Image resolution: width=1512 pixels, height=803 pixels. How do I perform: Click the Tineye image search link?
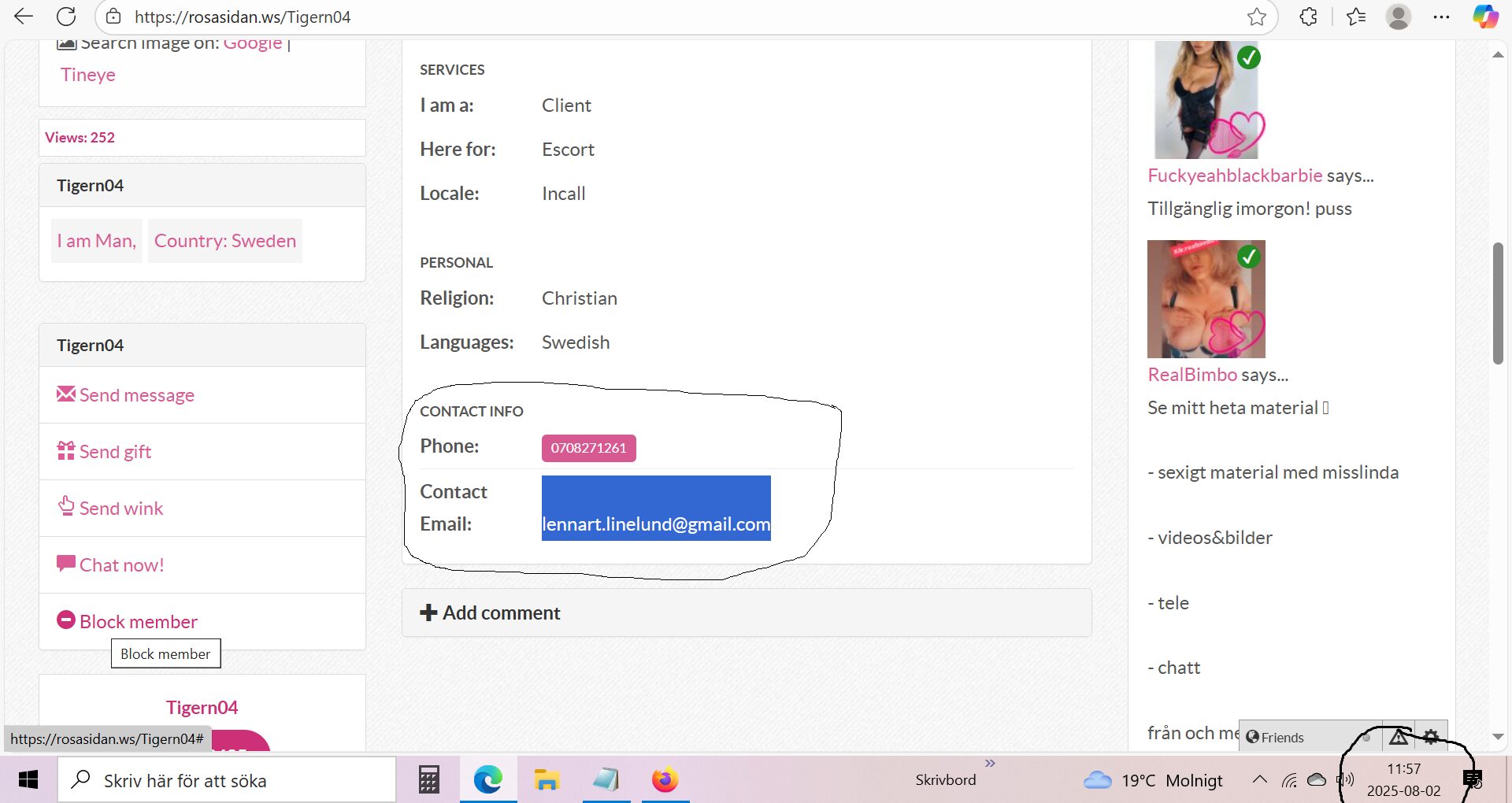(x=87, y=75)
